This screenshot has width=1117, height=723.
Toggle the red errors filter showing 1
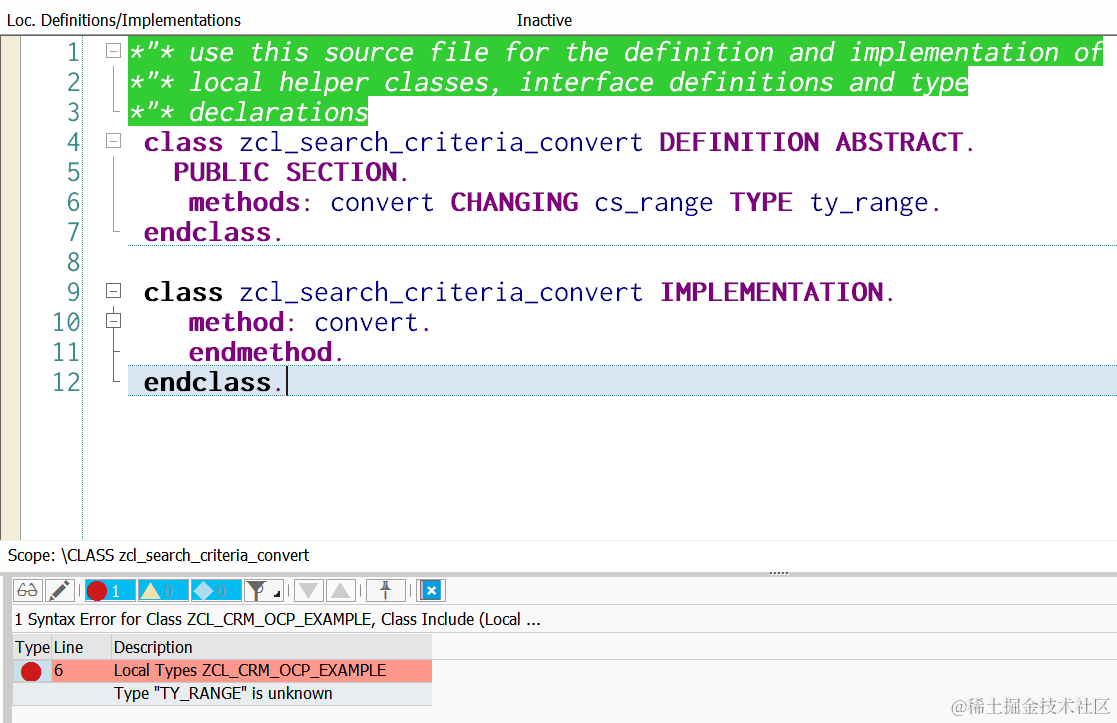[110, 591]
